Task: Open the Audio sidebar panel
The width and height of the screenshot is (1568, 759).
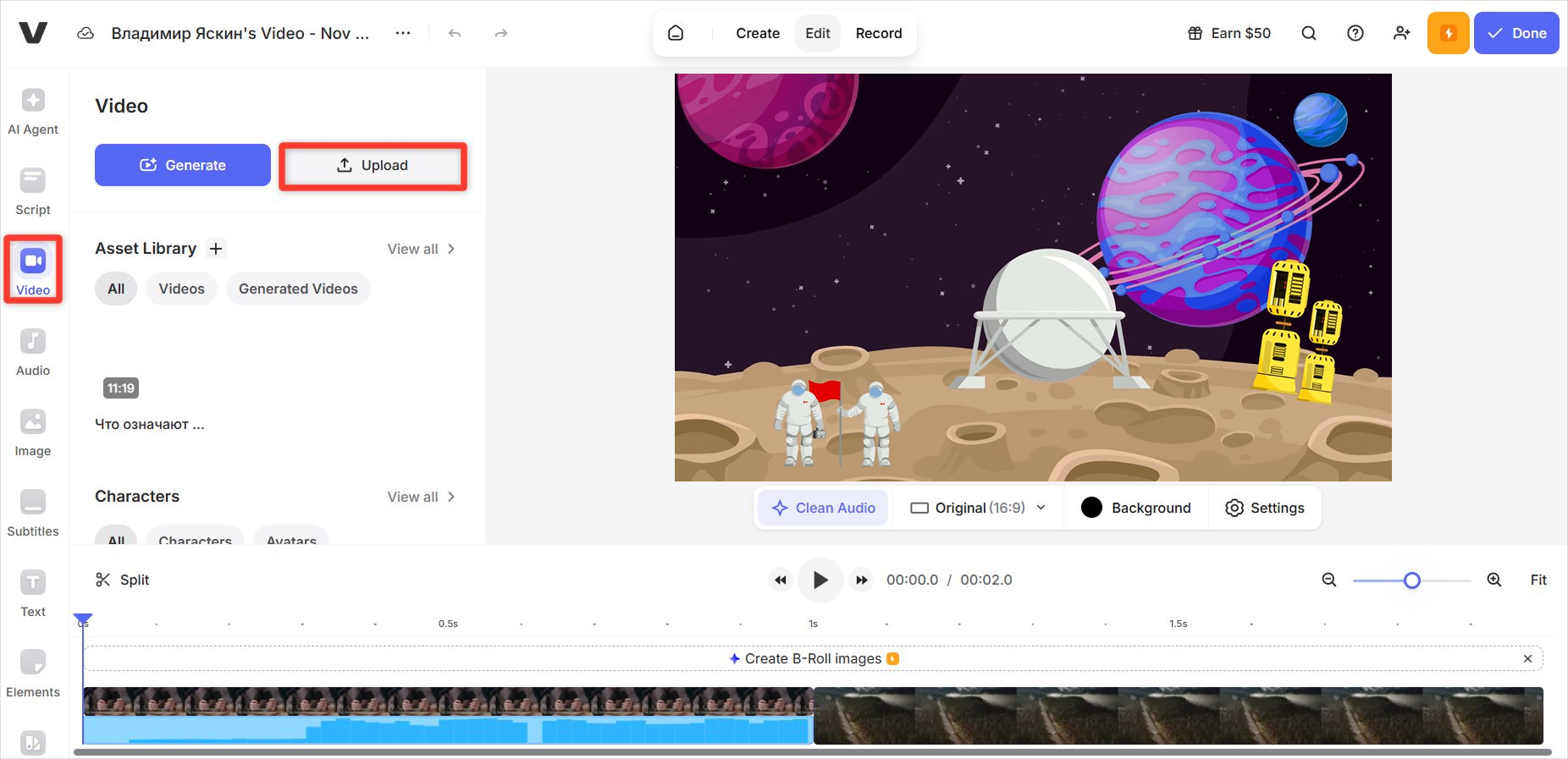Action: (33, 352)
